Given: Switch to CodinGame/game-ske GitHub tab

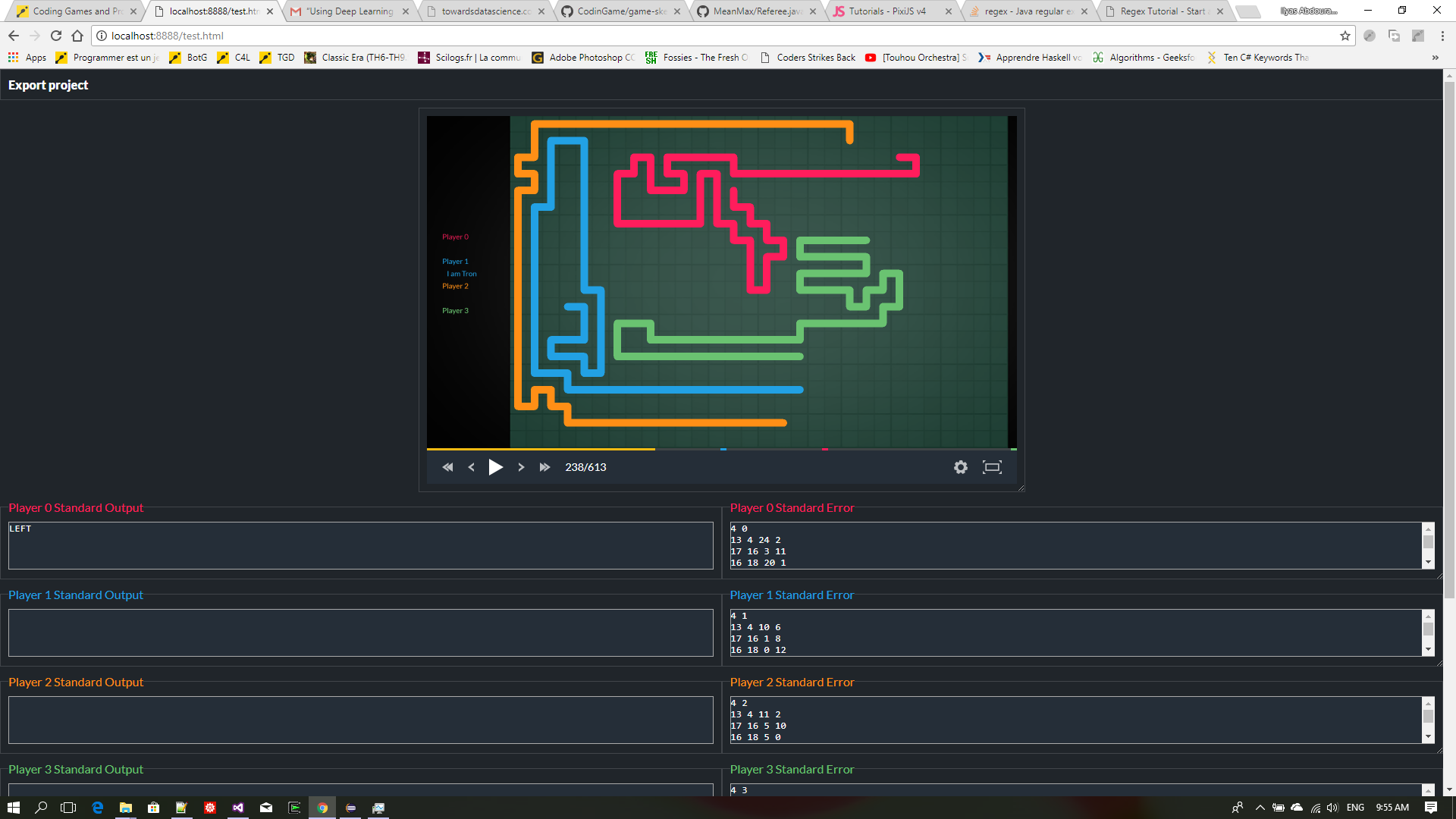Looking at the screenshot, I should click(x=621, y=11).
